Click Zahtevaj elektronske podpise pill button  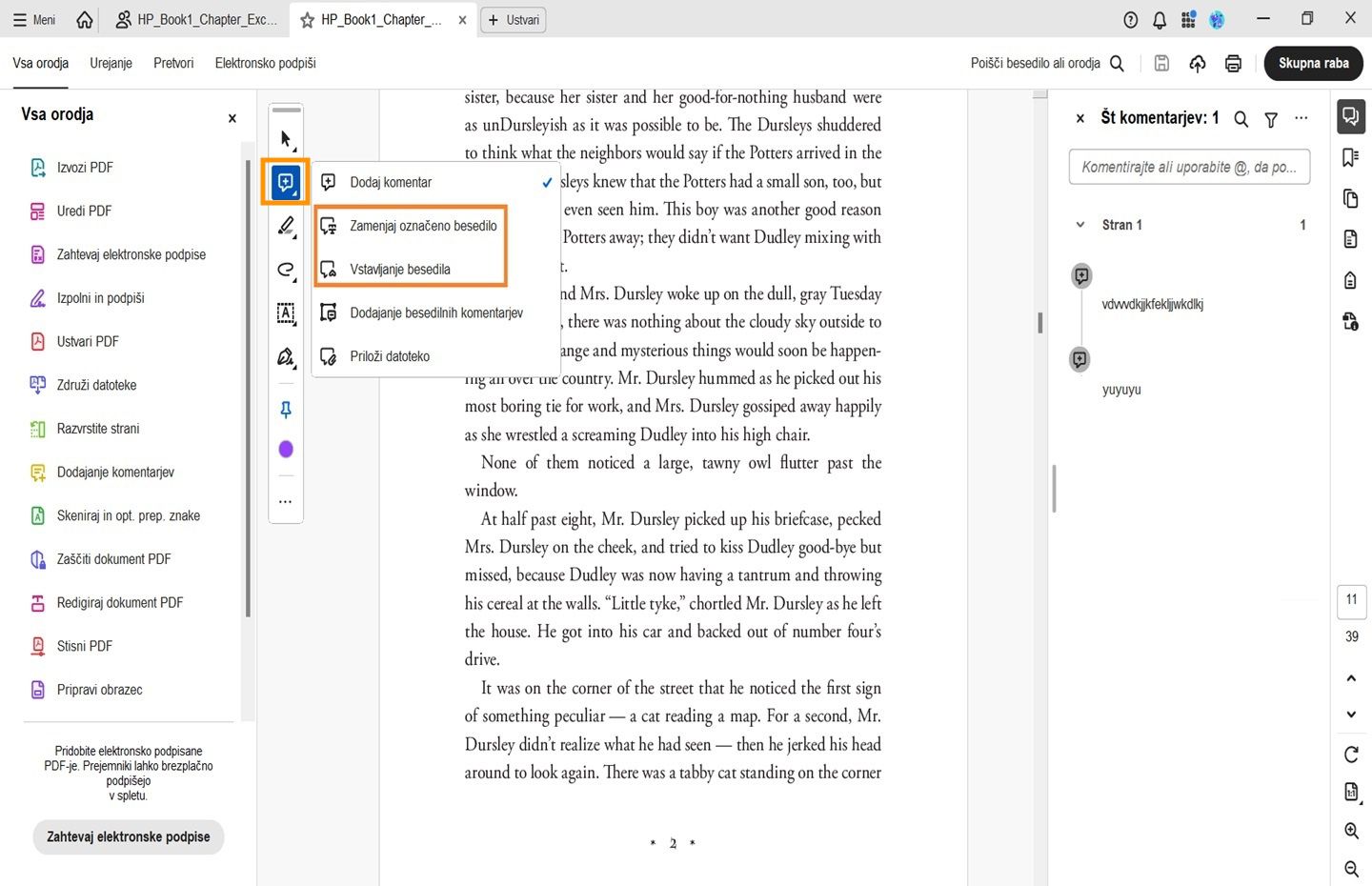coord(129,836)
